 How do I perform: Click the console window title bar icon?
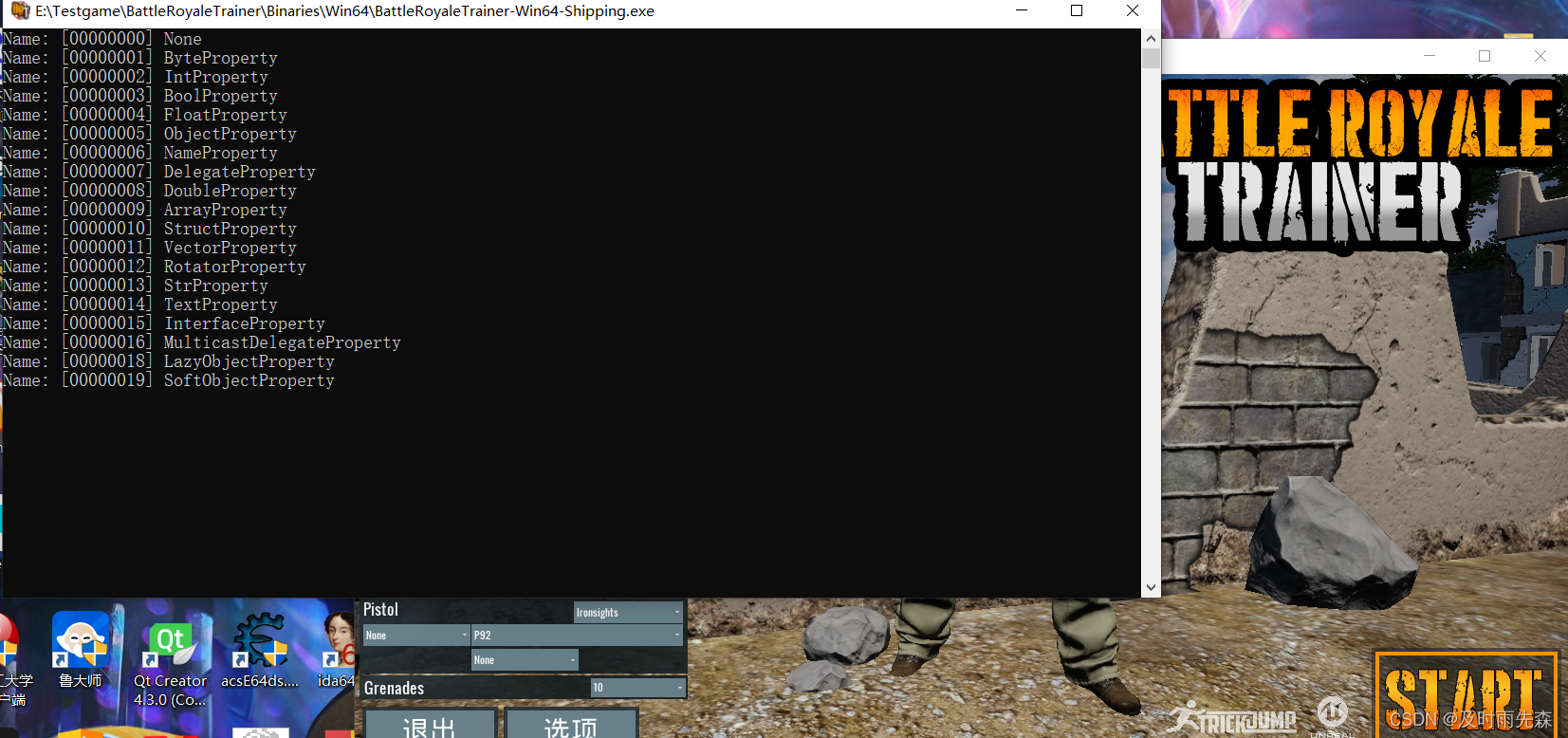click(x=20, y=10)
